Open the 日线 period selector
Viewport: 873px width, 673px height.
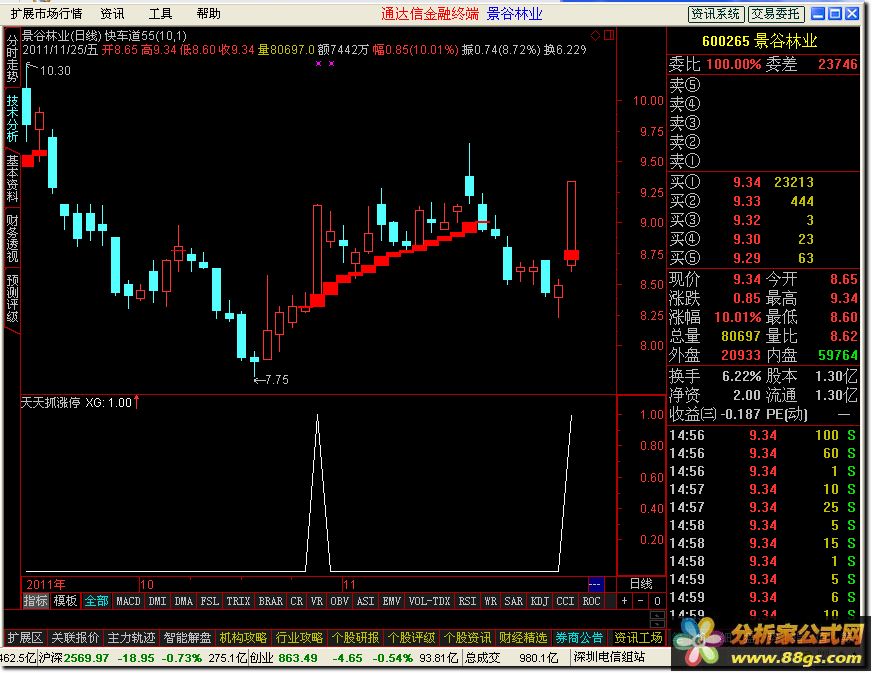(641, 584)
